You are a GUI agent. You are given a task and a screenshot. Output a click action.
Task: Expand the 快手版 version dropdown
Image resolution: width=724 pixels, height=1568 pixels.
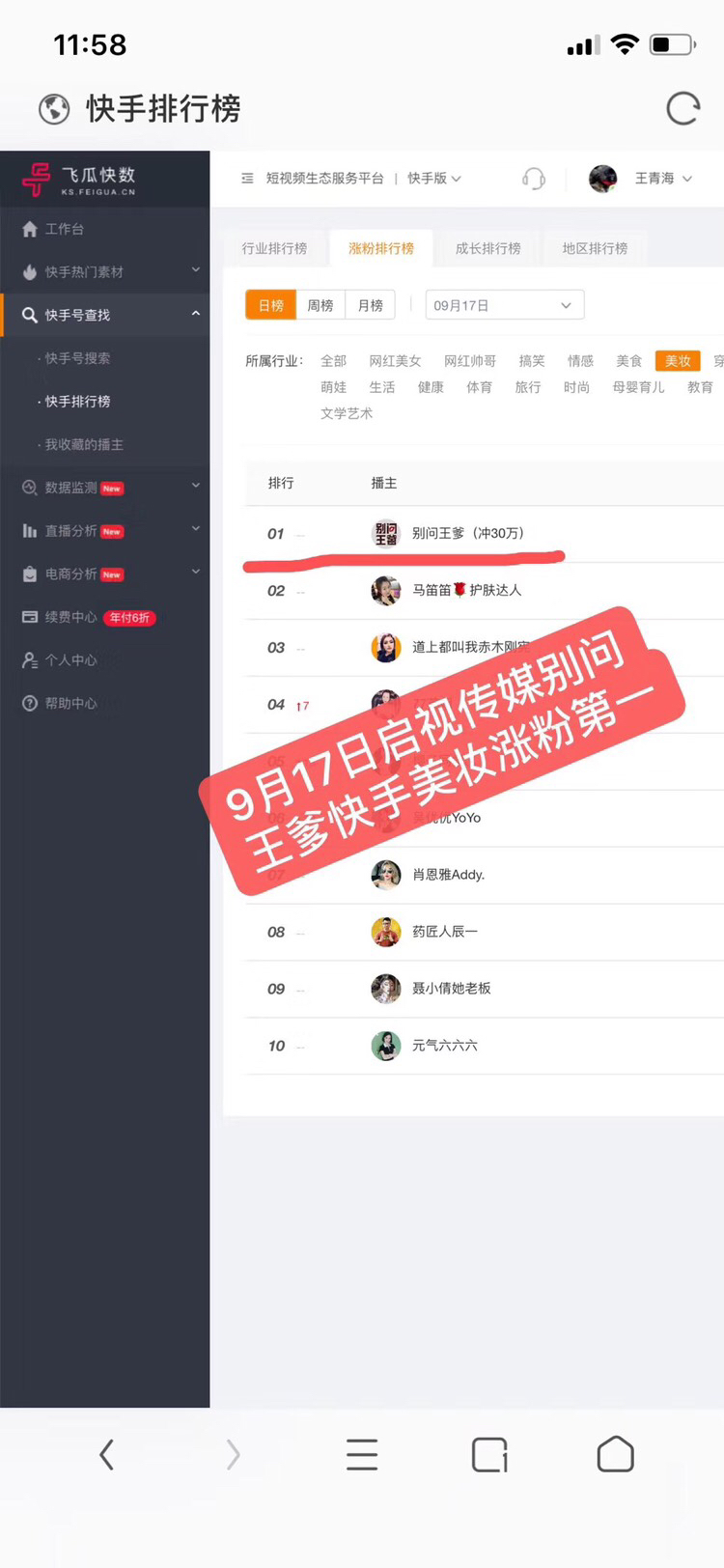[434, 178]
